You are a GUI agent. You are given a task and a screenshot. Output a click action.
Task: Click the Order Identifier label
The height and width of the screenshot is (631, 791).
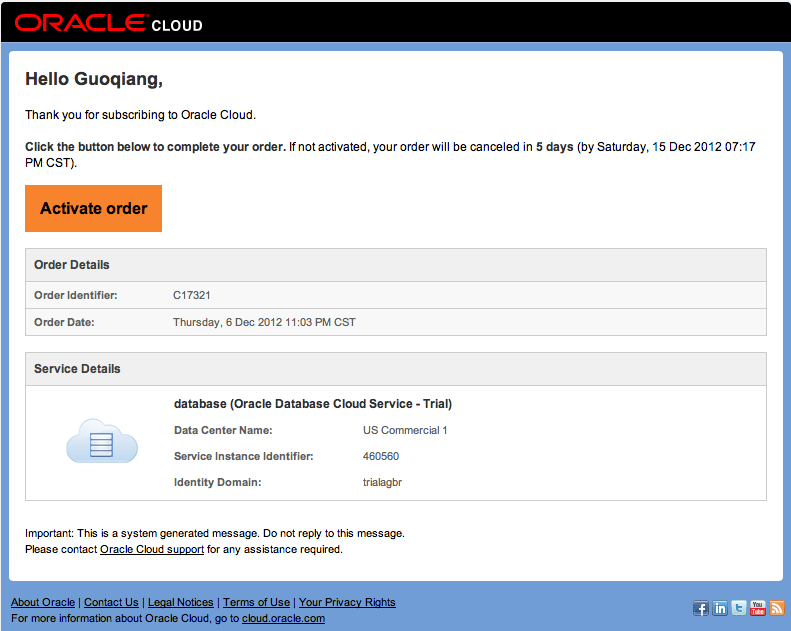(x=76, y=295)
